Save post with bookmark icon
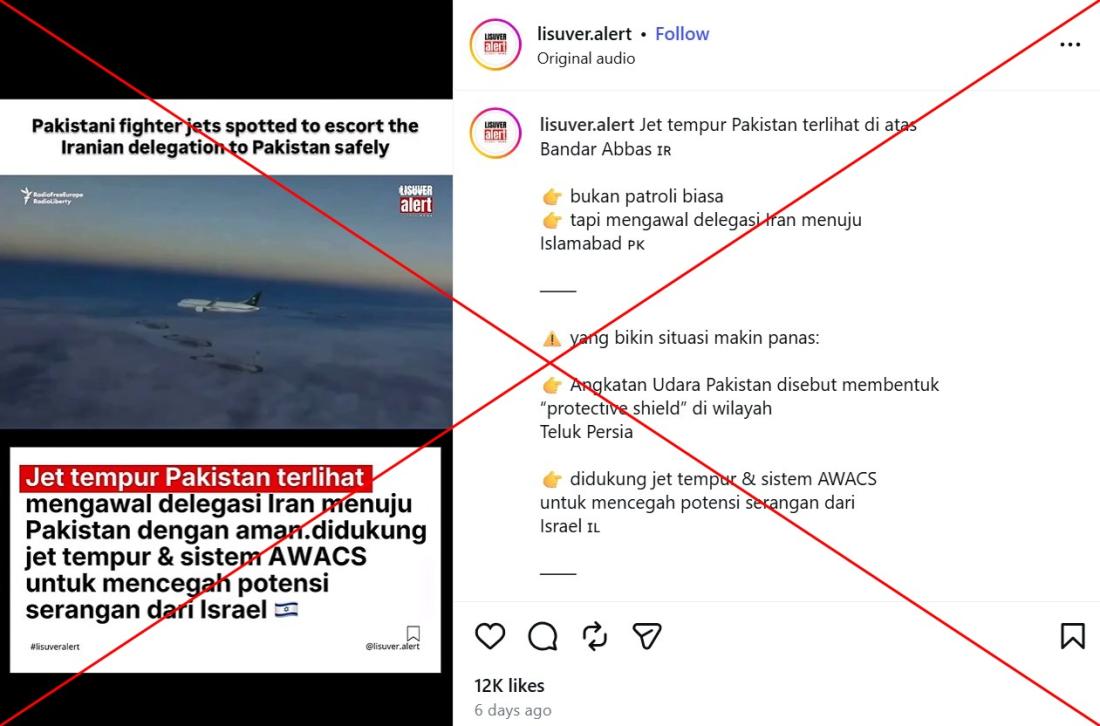1100x726 pixels. coord(1073,636)
